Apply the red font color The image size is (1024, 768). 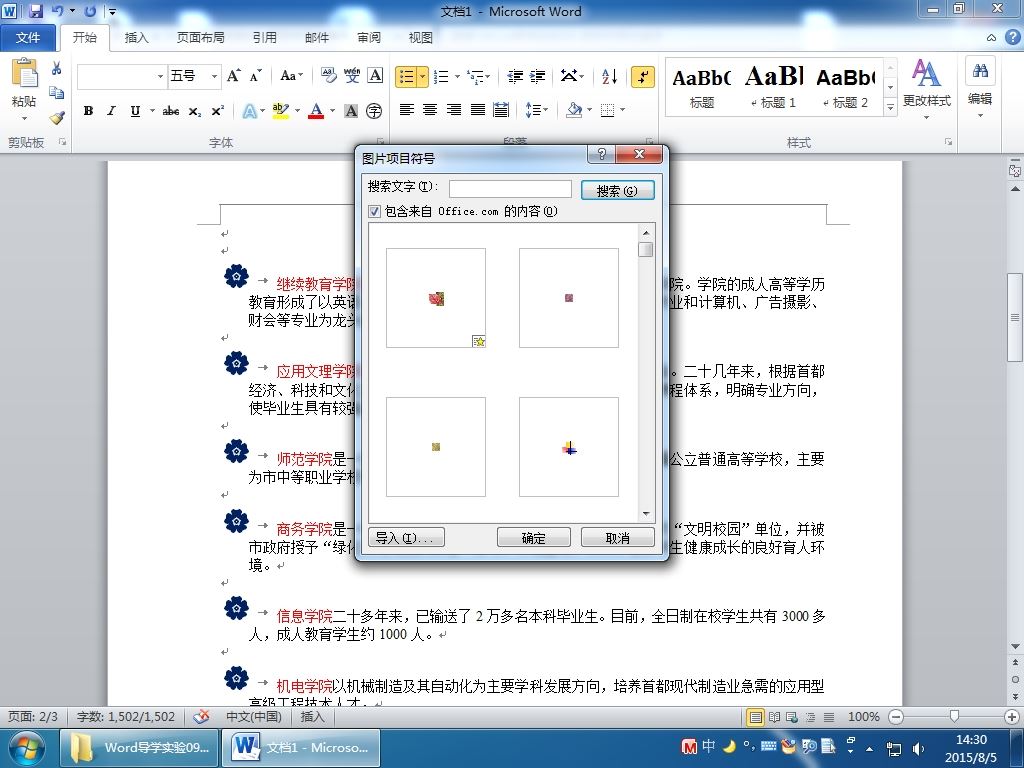[x=316, y=111]
